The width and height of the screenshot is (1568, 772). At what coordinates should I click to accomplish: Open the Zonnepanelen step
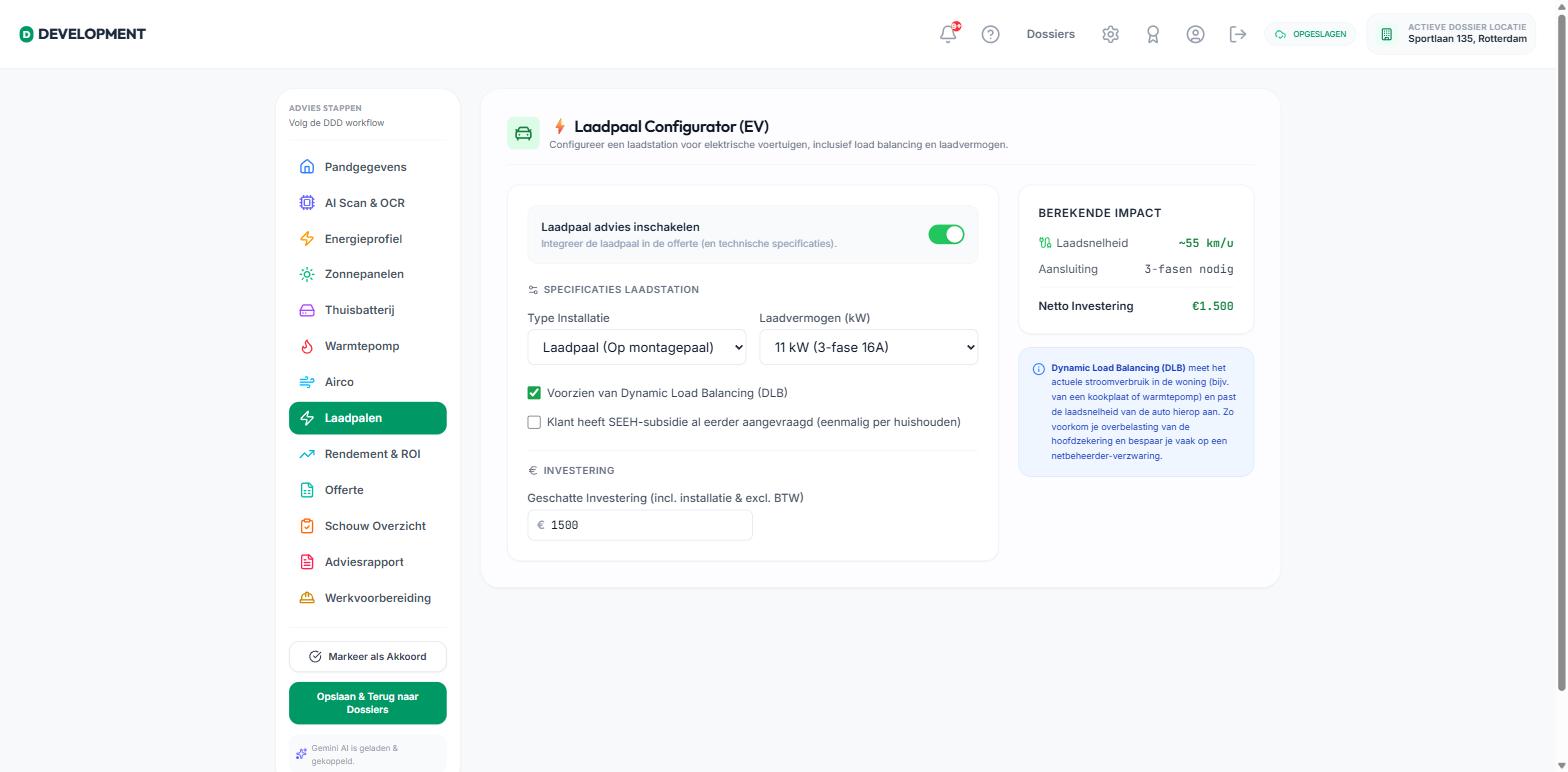368,274
